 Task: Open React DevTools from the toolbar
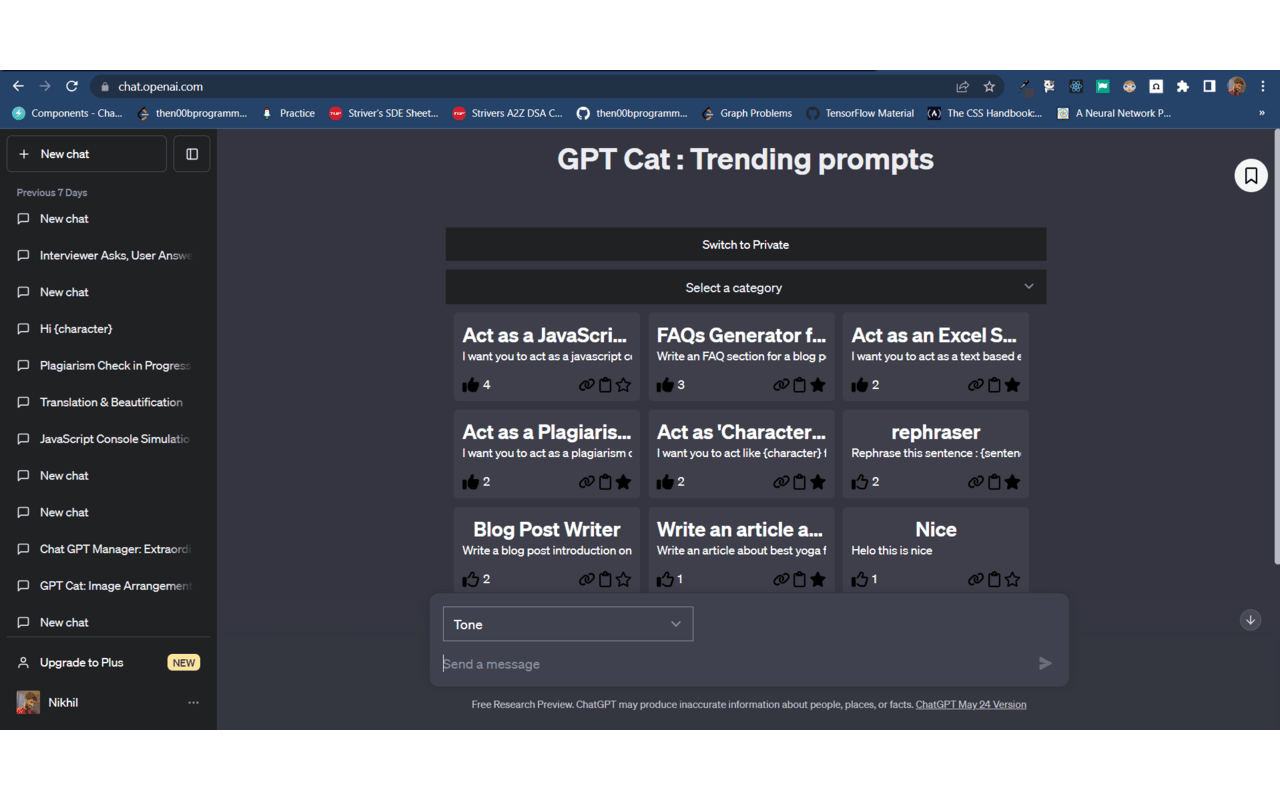point(1075,87)
